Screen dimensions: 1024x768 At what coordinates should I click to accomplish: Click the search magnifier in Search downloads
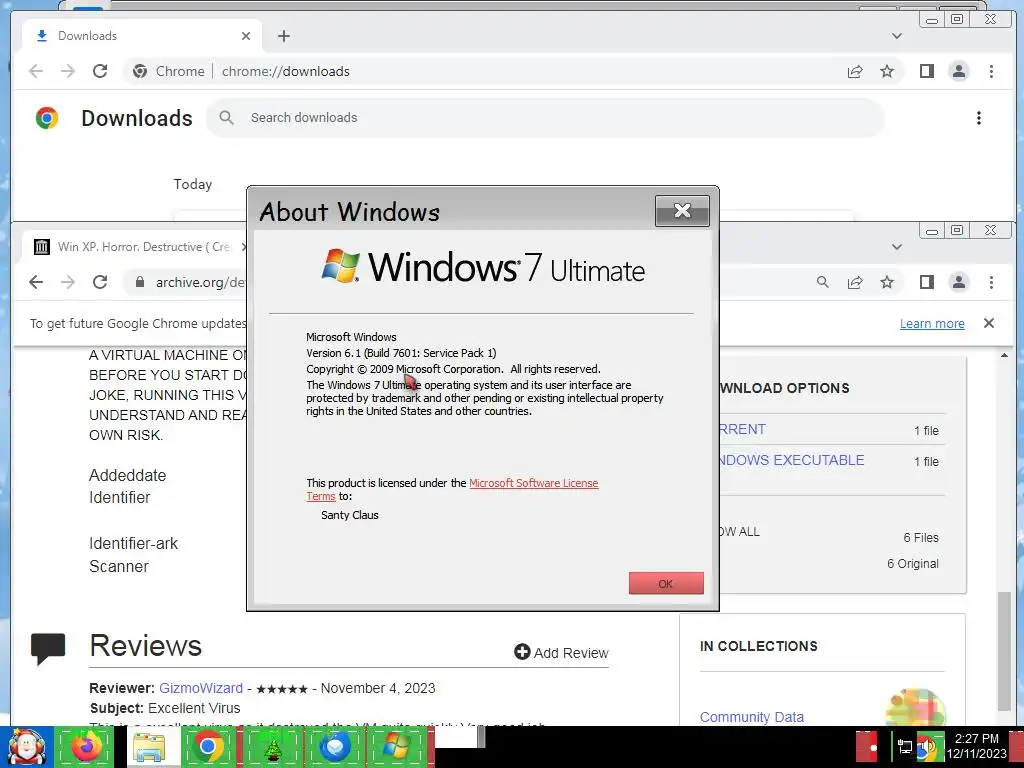(227, 118)
